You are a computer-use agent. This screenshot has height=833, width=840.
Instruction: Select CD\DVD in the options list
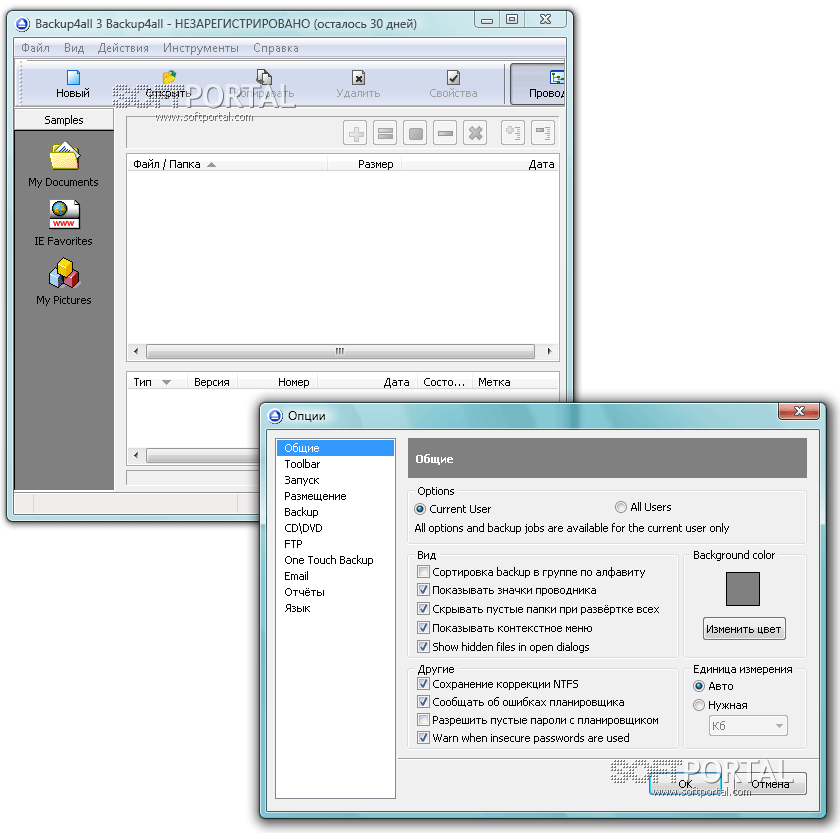point(335,528)
